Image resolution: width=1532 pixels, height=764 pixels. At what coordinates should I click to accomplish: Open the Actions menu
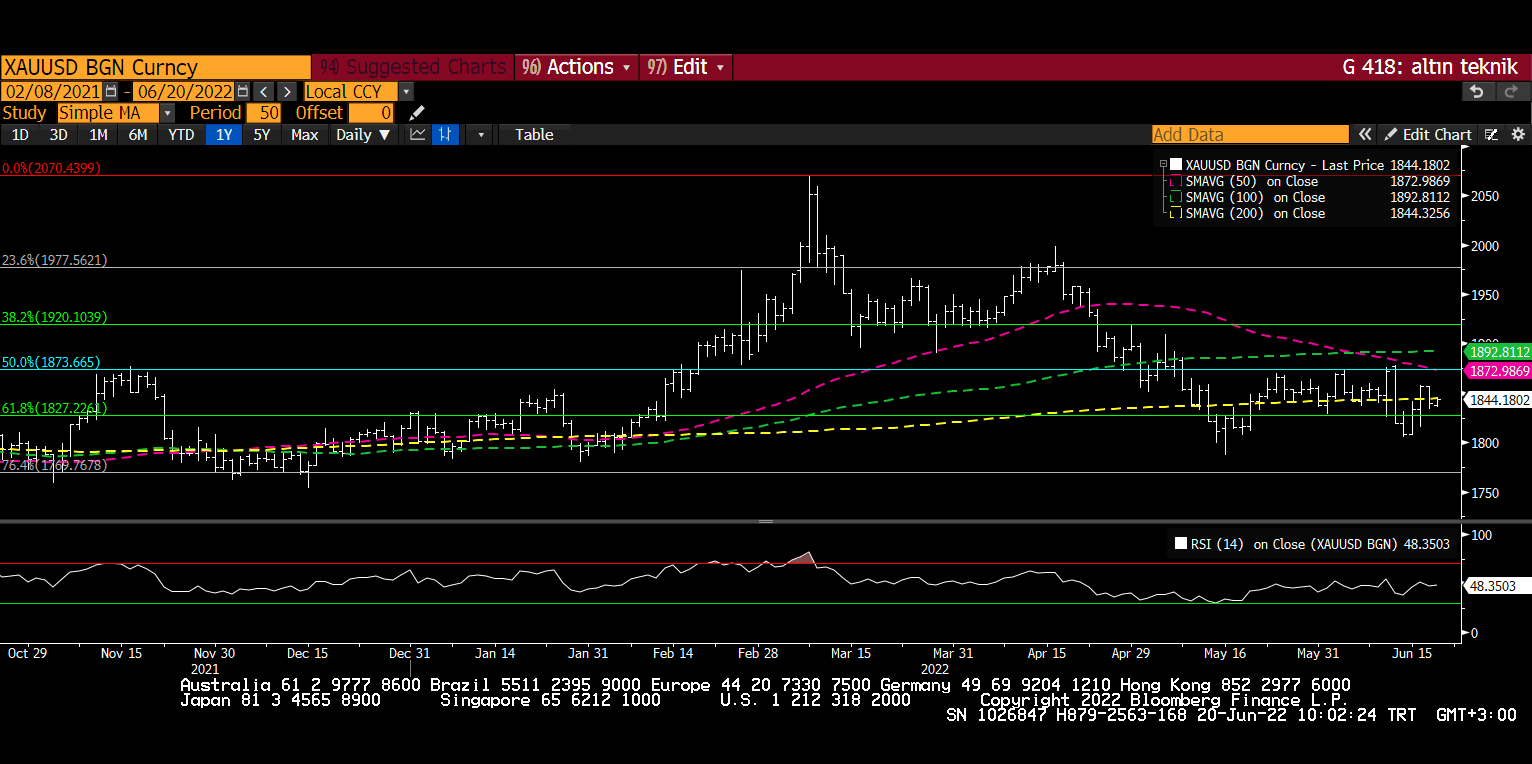[x=577, y=67]
